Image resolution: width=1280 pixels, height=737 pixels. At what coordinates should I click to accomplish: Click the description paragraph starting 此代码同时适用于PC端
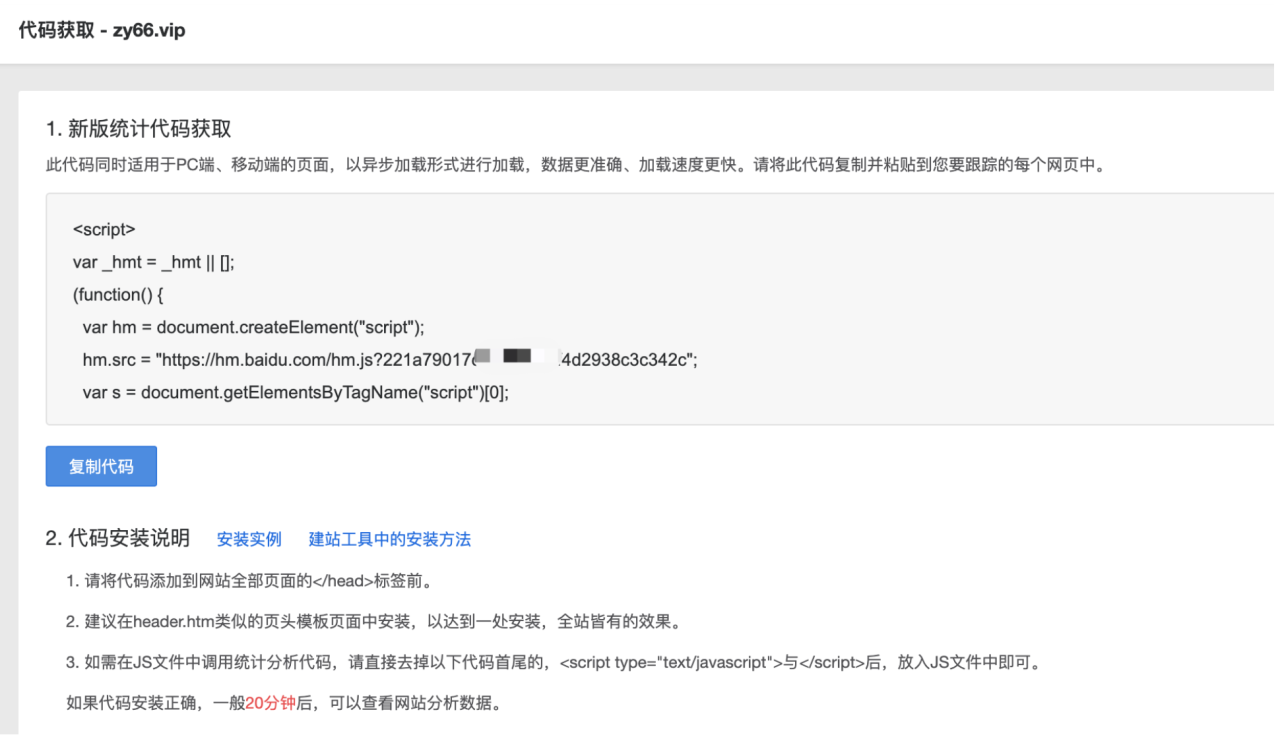click(x=576, y=165)
